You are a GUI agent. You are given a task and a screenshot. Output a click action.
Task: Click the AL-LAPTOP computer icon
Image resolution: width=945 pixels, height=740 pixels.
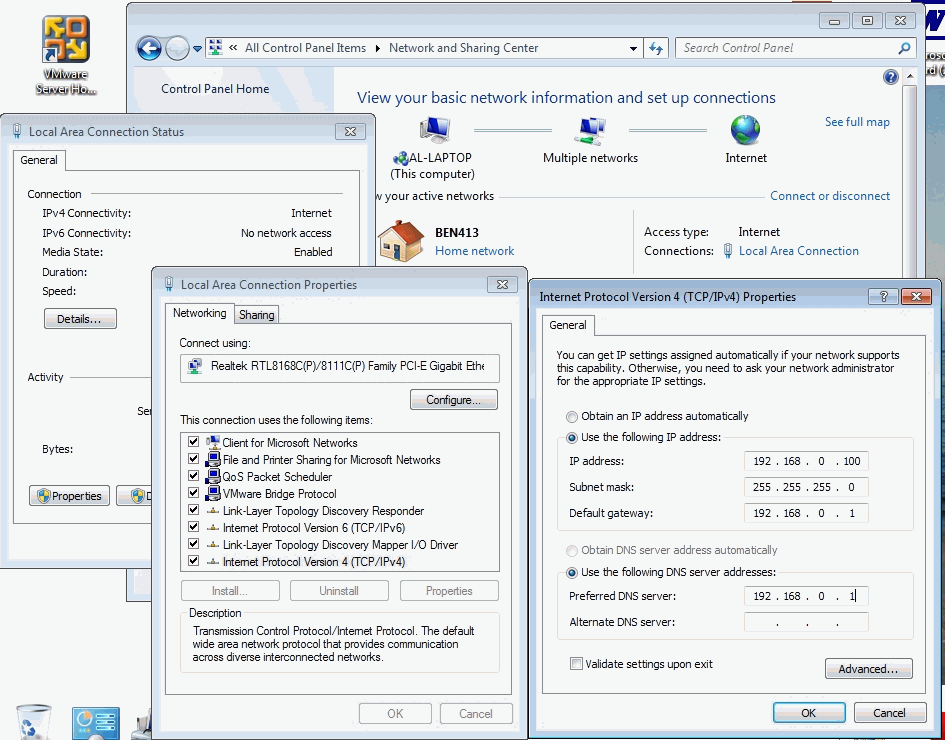coord(437,130)
